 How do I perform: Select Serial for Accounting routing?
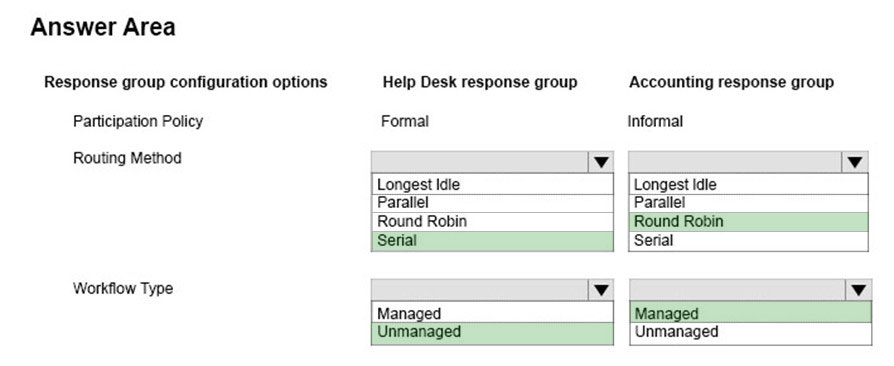(749, 241)
